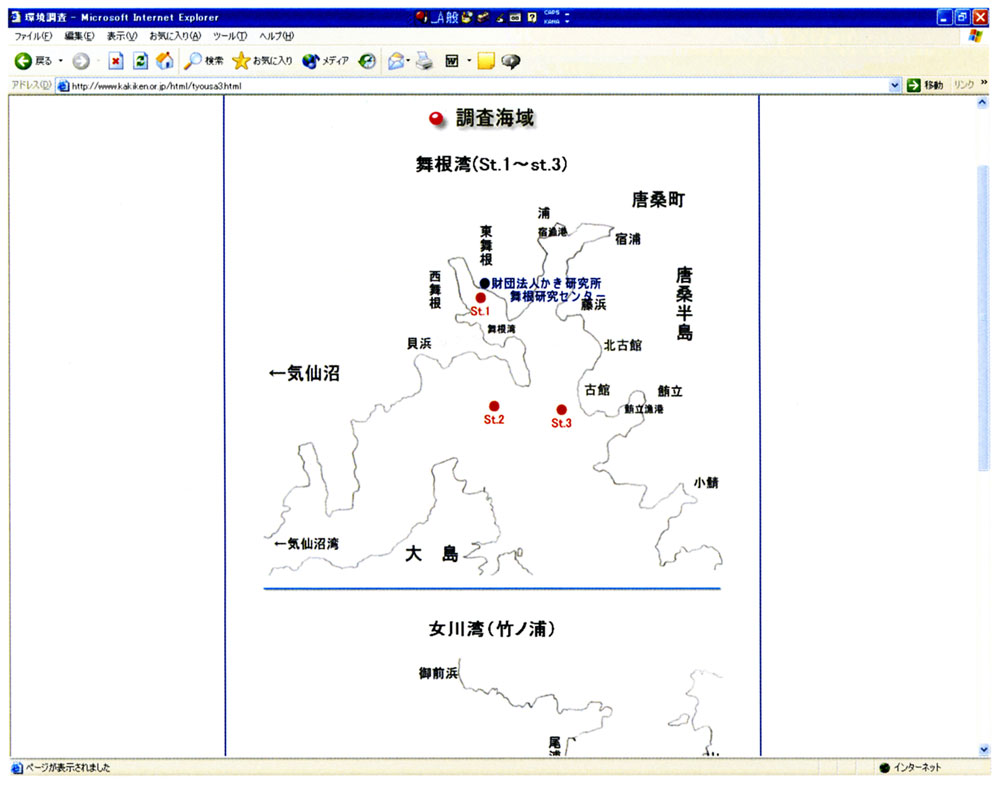Screen dimensions: 1000x786
Task: Click the red IME icon in title bar
Action: coord(421,17)
